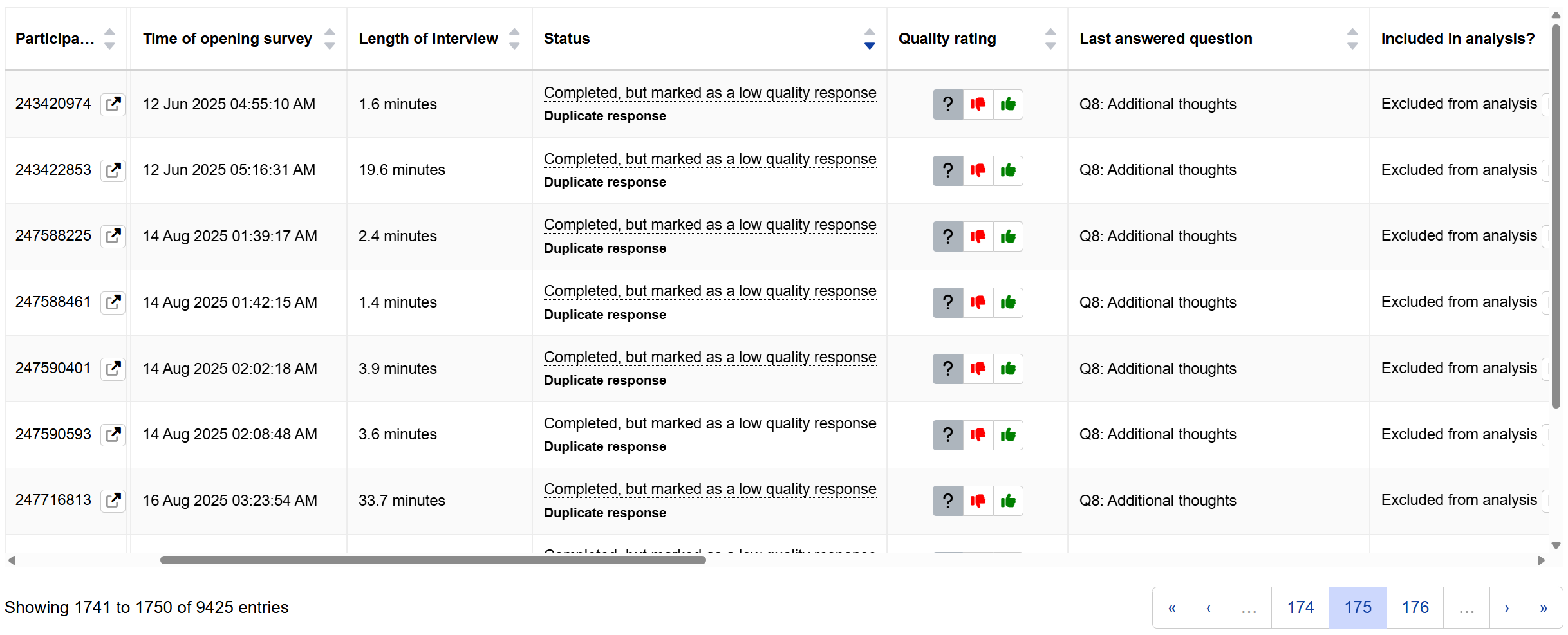
Task: Go to first page of results
Action: 1172,607
